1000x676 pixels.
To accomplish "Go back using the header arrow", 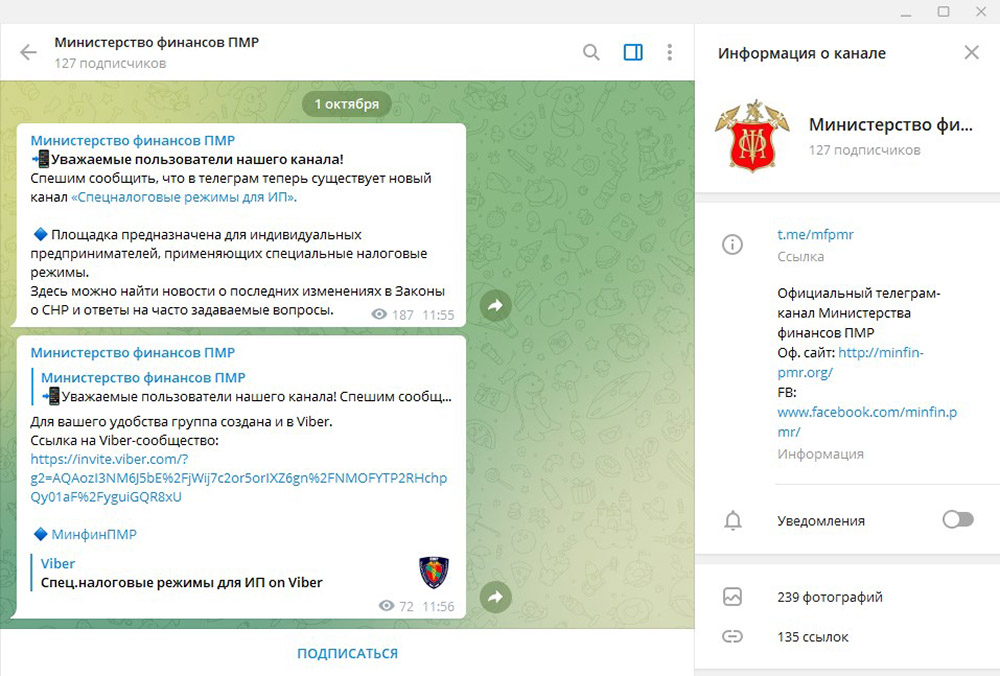I will click(x=29, y=52).
